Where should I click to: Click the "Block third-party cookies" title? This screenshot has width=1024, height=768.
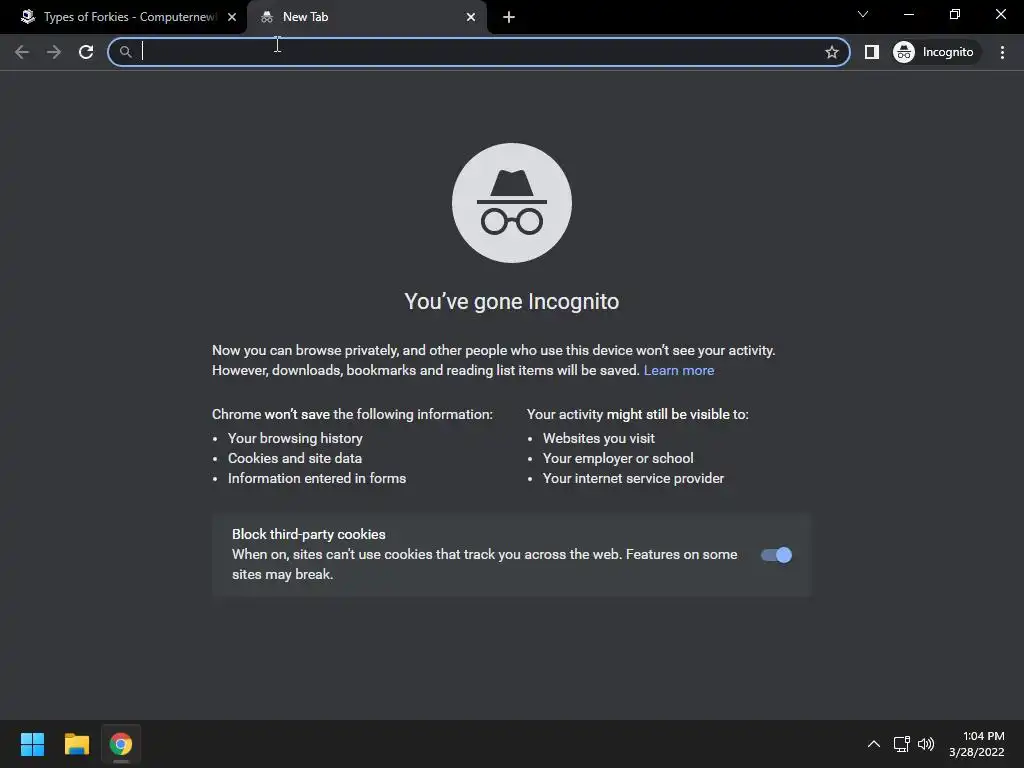click(309, 534)
